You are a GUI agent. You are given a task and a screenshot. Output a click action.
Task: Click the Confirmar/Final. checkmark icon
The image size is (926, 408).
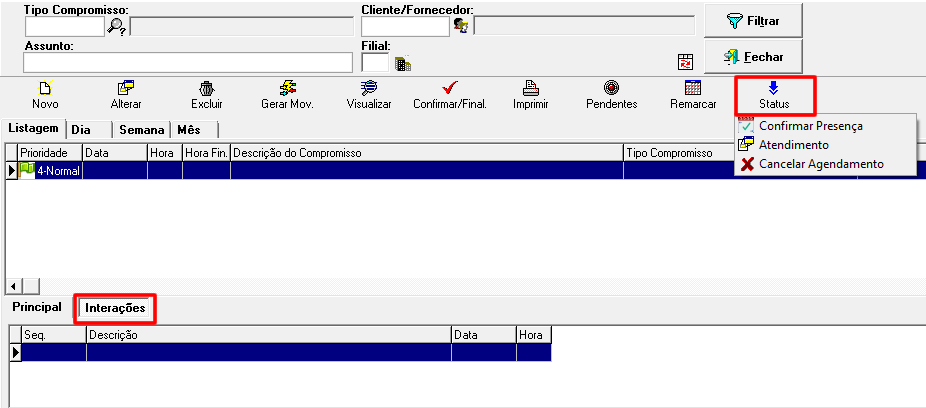(x=449, y=88)
